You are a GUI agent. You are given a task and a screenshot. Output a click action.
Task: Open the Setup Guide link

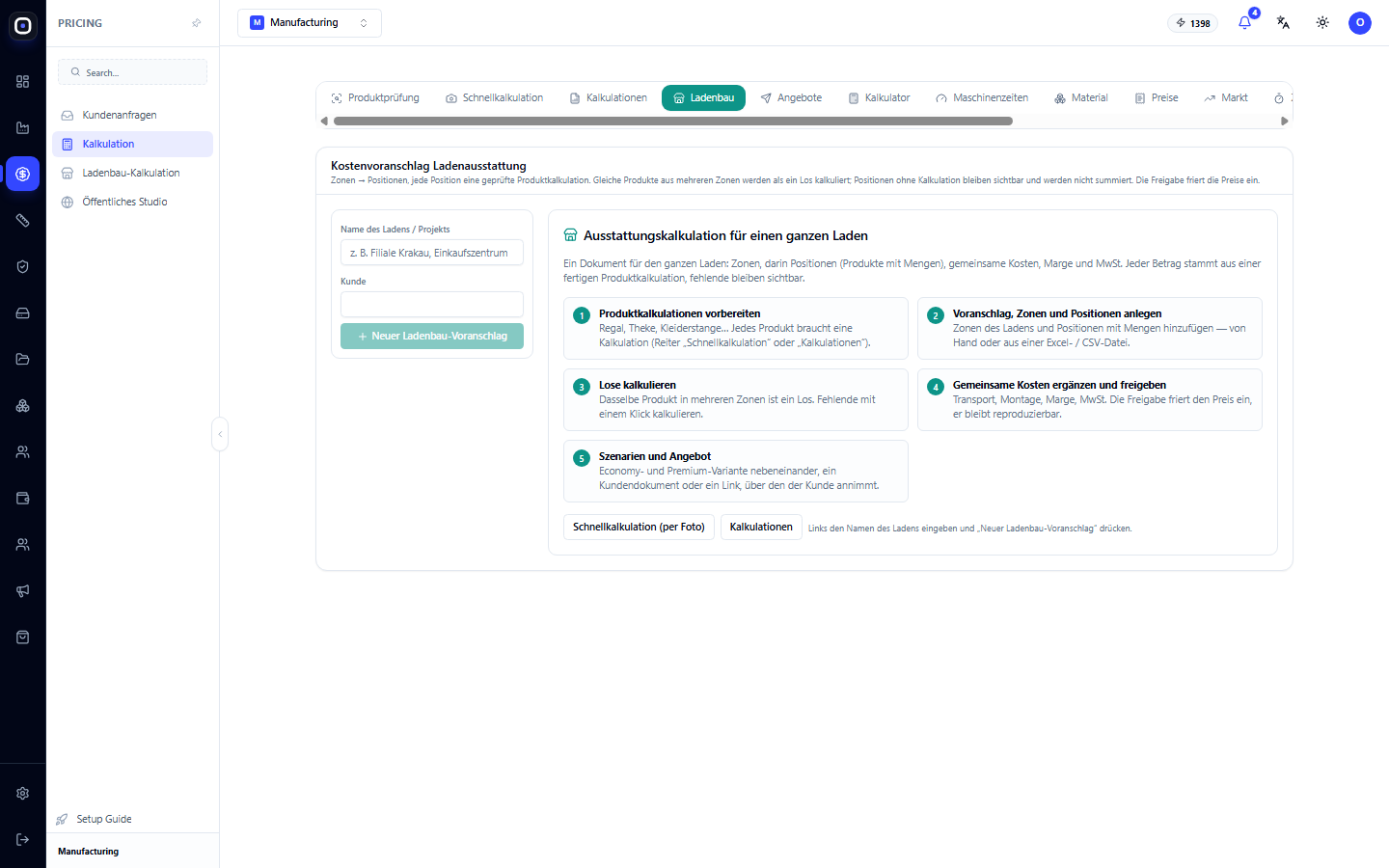pyautogui.click(x=95, y=819)
